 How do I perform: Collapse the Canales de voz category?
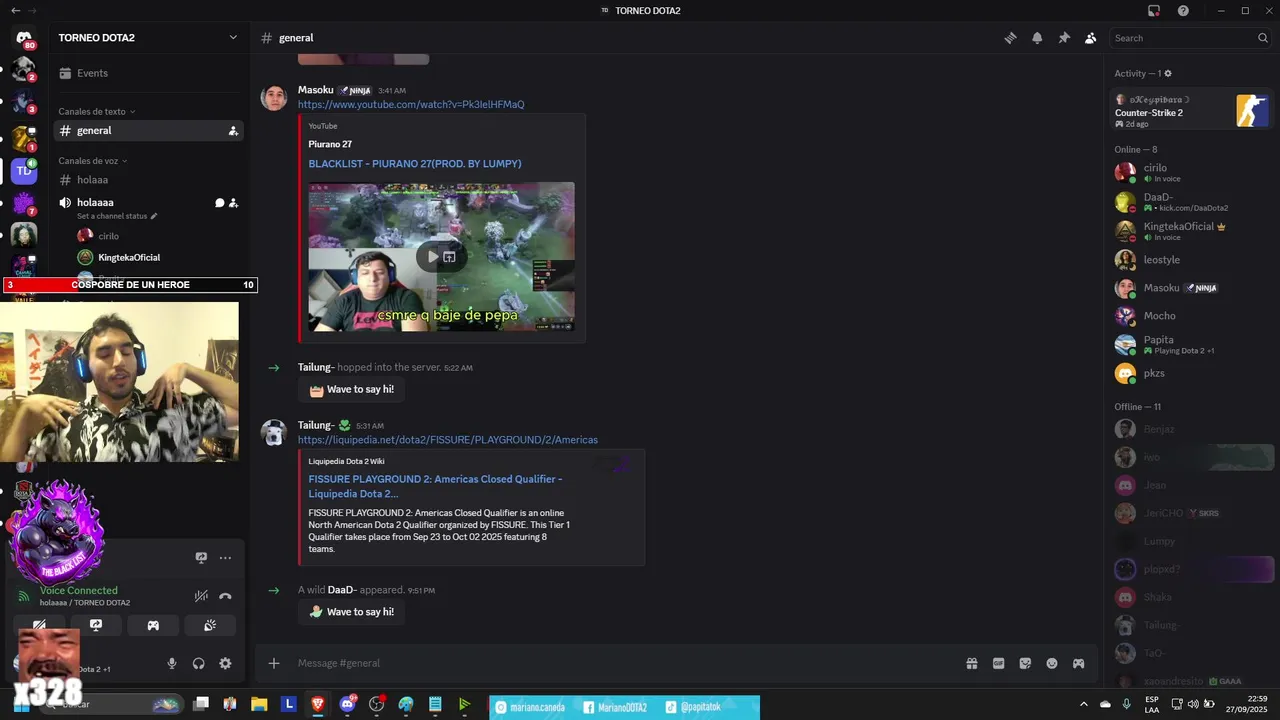coord(92,161)
